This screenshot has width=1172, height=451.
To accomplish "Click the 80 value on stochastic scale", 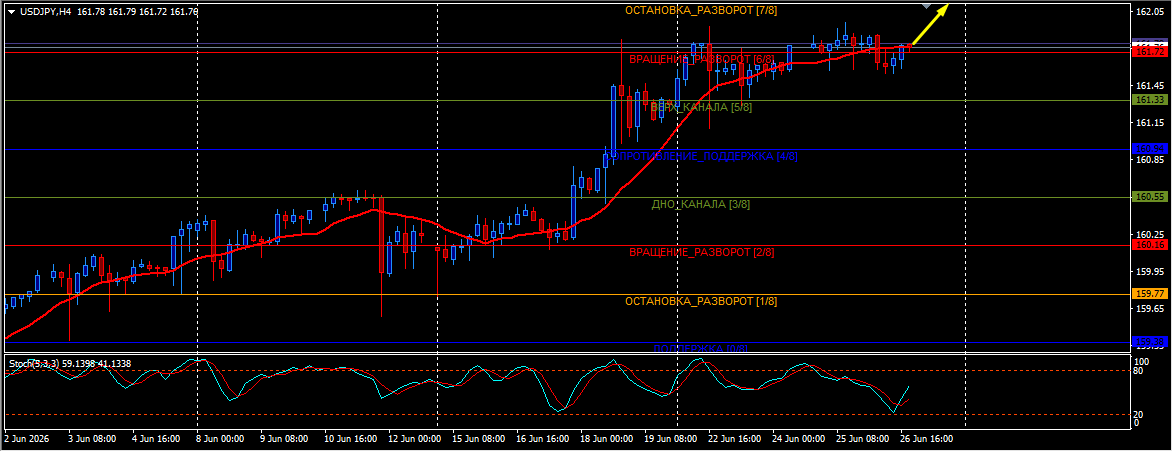I will [x=1139, y=370].
